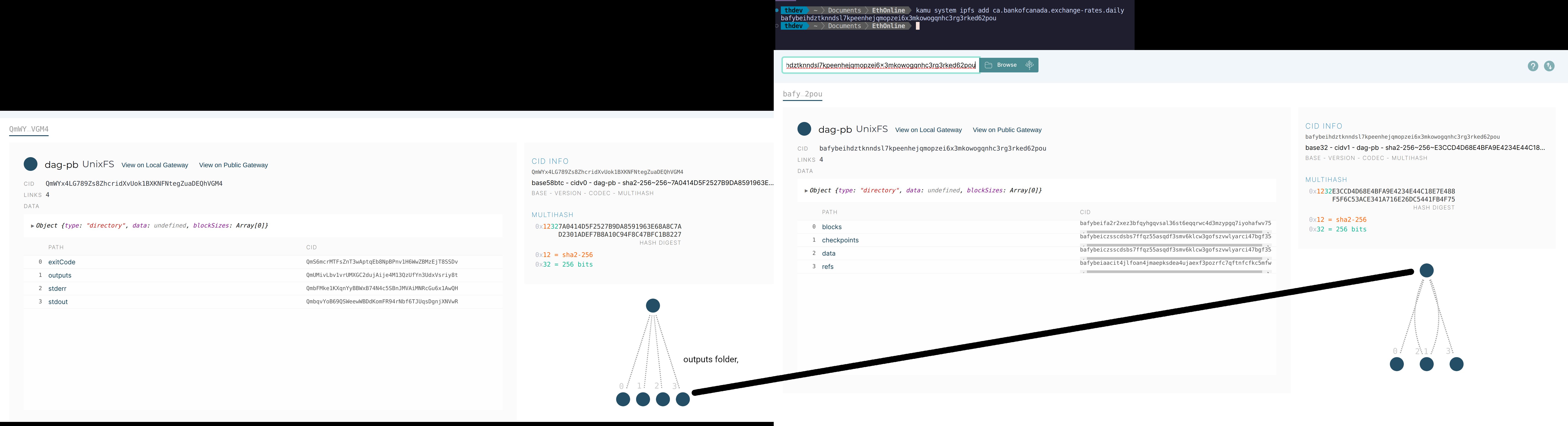Click the root node of the bafy graph
This screenshot has height=426, width=1568.
[1426, 271]
